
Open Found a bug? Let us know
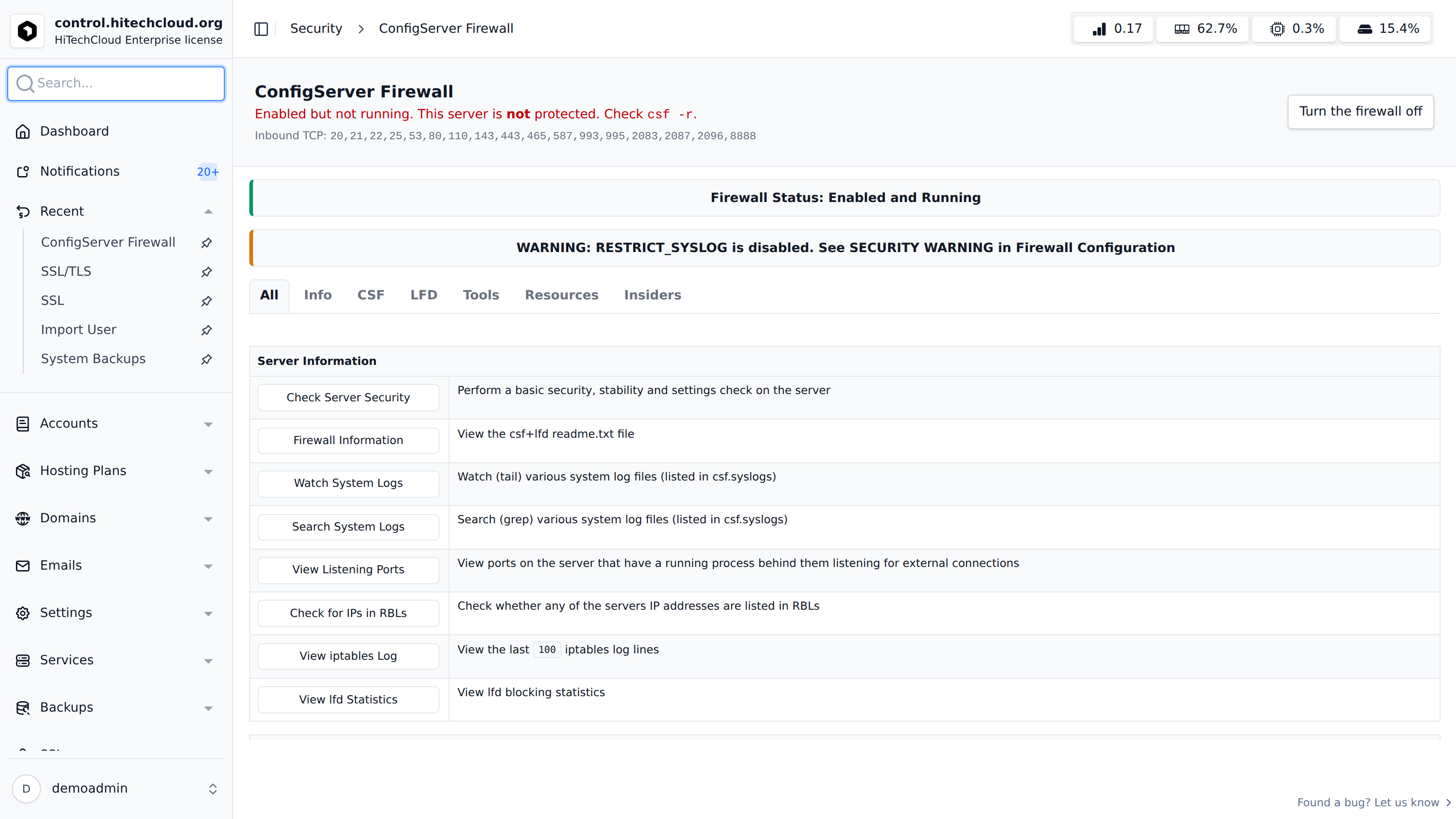1374,803
